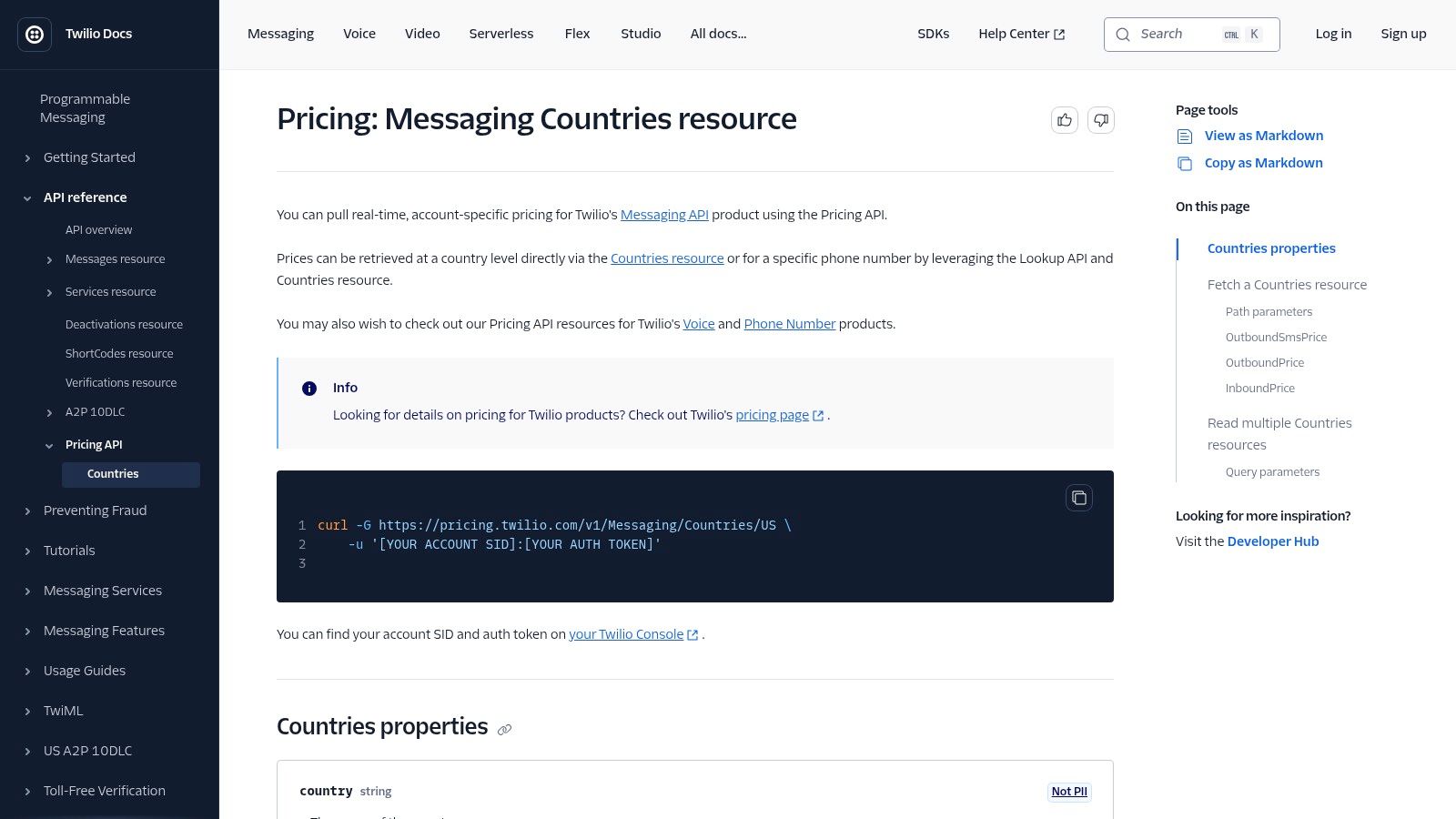The height and width of the screenshot is (819, 1456).
Task: Expand the Preventing Fraud section
Action: (x=27, y=511)
